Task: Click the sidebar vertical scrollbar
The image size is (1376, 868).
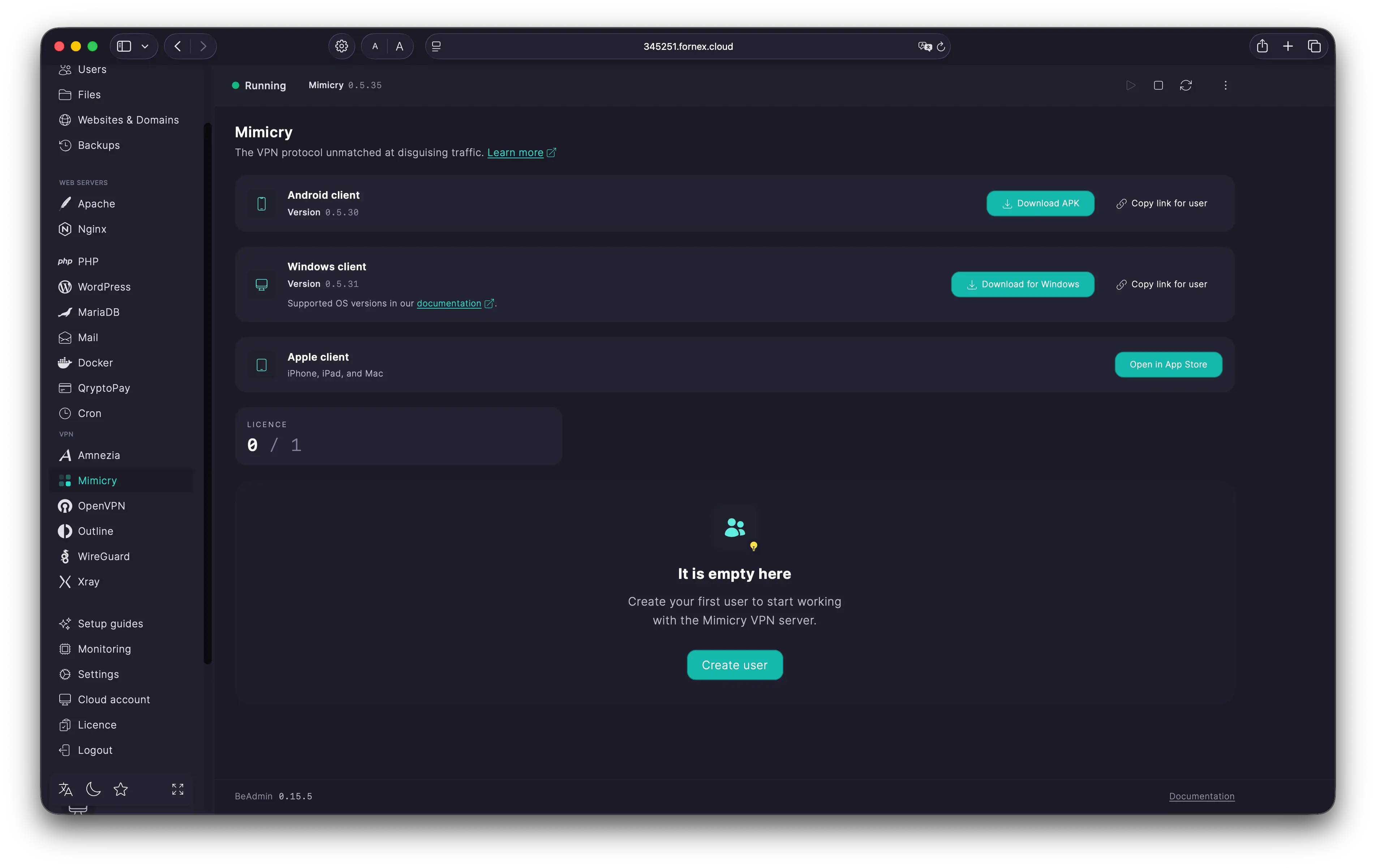Action: [x=208, y=393]
